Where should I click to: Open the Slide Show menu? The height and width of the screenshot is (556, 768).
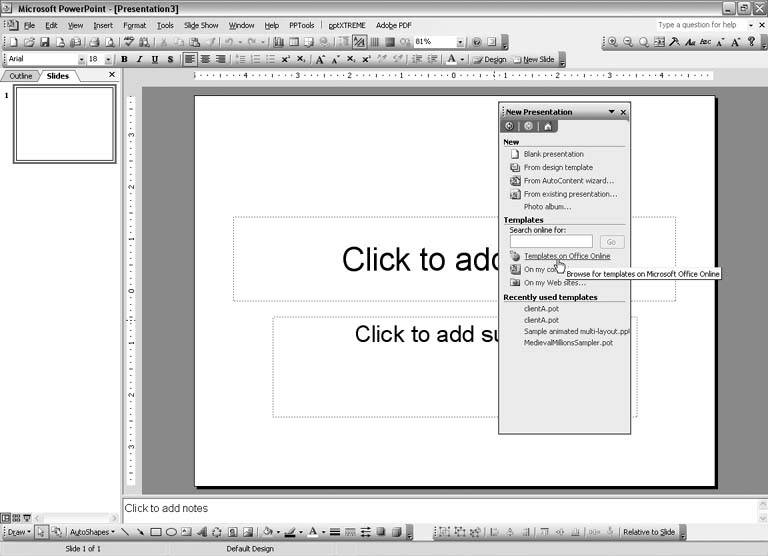pyautogui.click(x=201, y=25)
